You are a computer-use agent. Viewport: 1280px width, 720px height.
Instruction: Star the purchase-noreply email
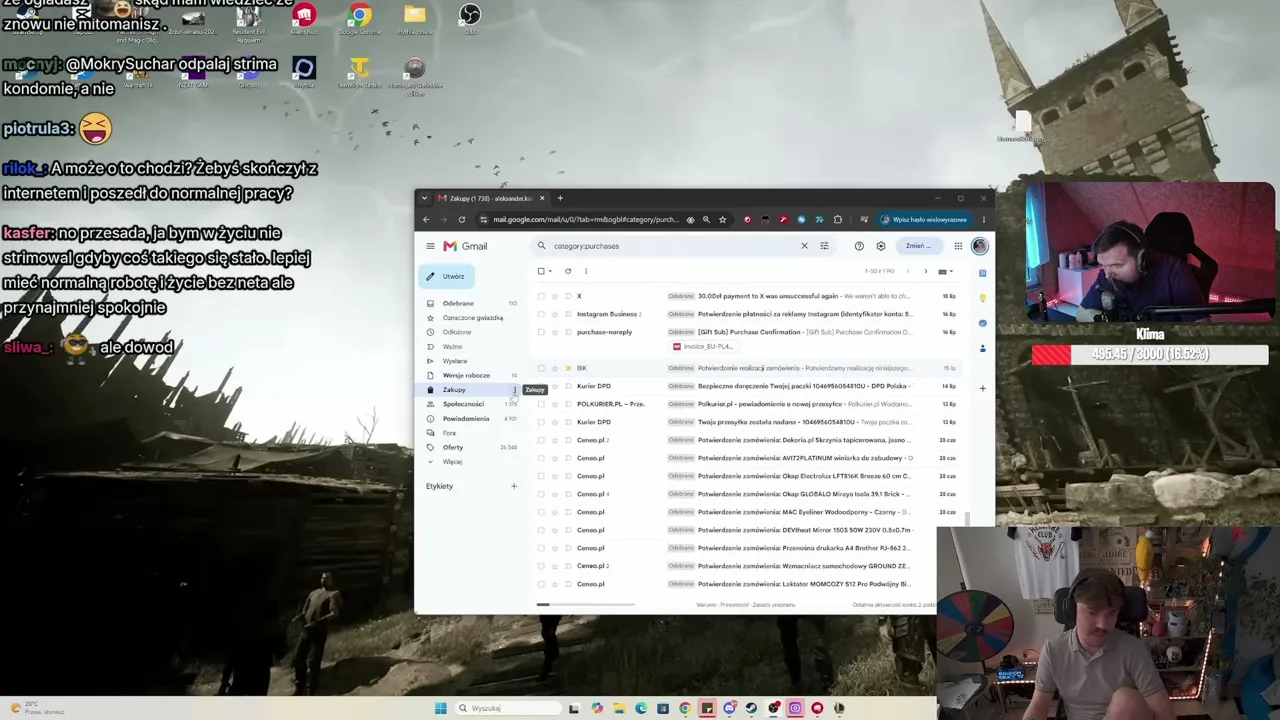tap(555, 332)
